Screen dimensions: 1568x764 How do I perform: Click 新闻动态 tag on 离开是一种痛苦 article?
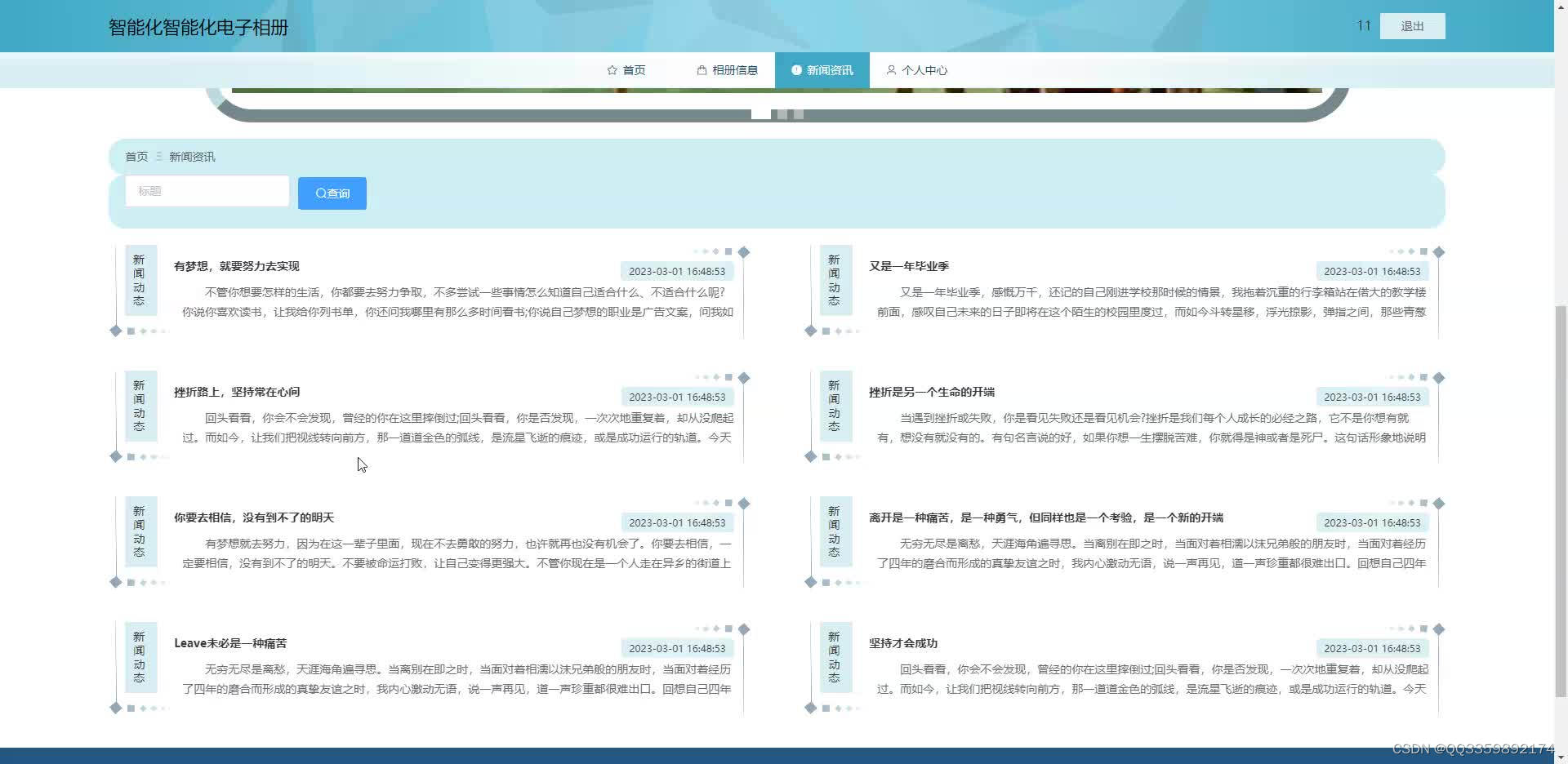(835, 531)
